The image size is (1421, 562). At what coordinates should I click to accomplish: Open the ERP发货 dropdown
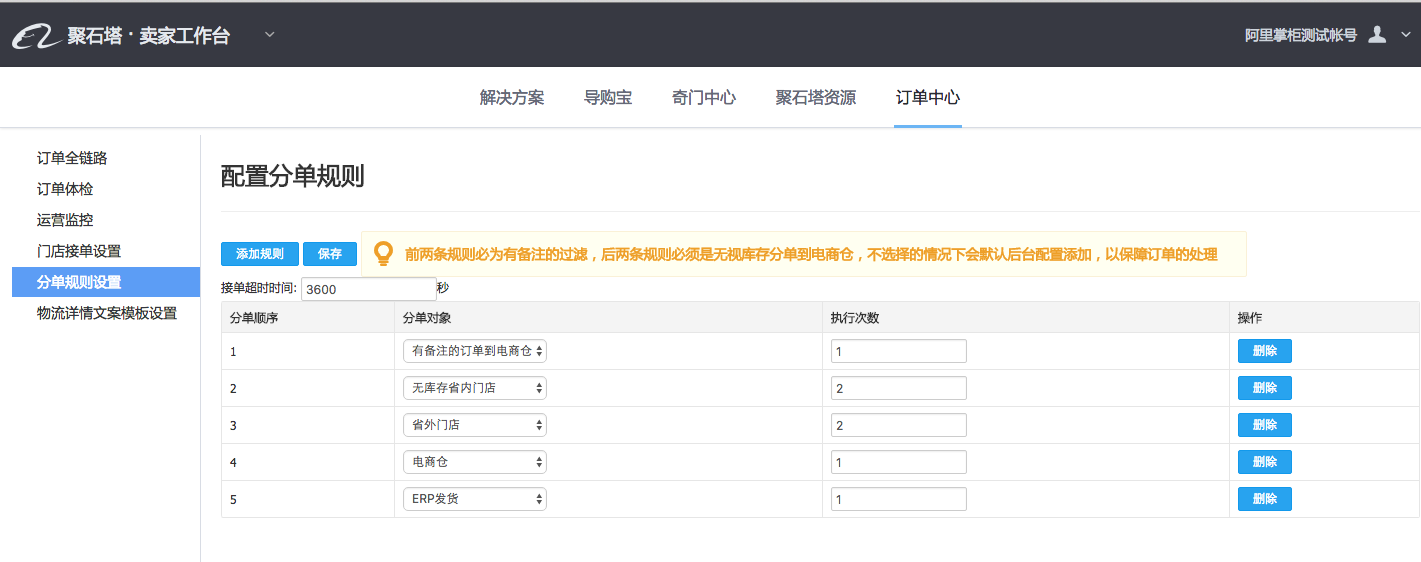coord(475,499)
